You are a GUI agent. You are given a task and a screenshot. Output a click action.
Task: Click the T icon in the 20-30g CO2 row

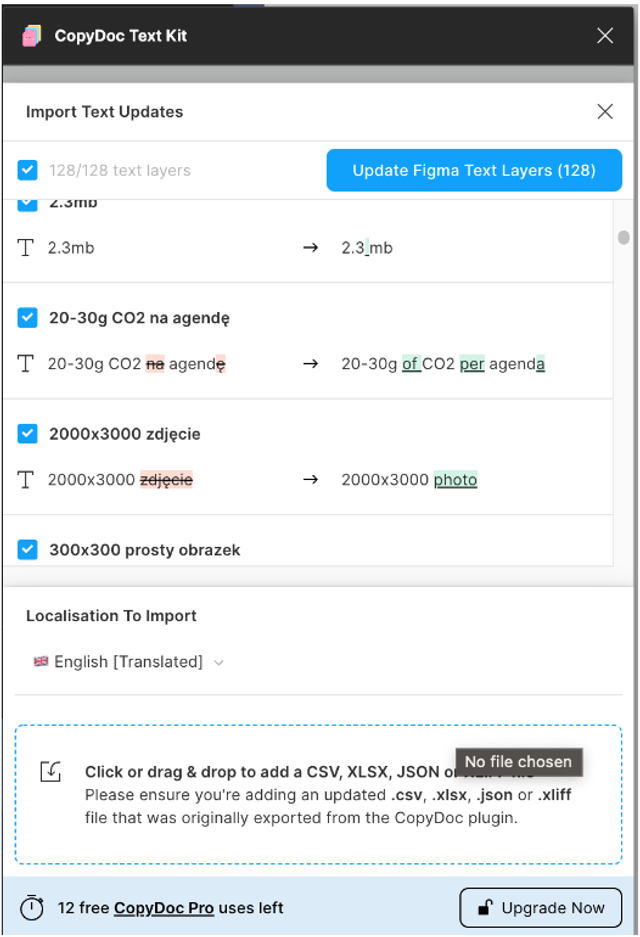27,364
